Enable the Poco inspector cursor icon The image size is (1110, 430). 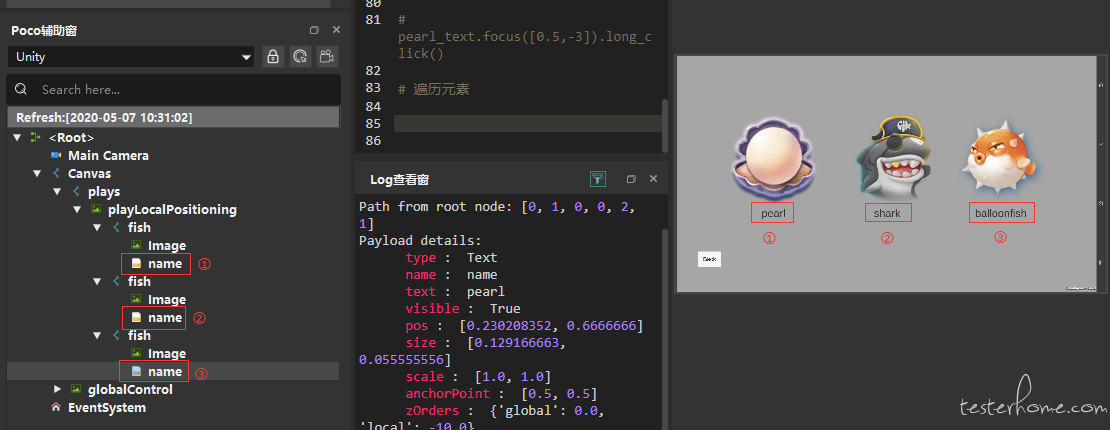click(300, 57)
